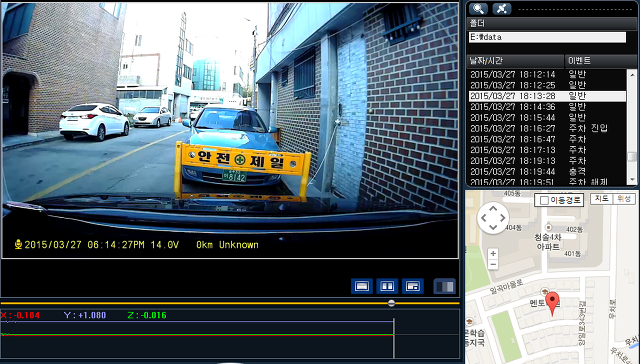Select the single full-screen view layout icon
Image resolution: width=640 pixels, height=364 pixels.
(x=362, y=286)
